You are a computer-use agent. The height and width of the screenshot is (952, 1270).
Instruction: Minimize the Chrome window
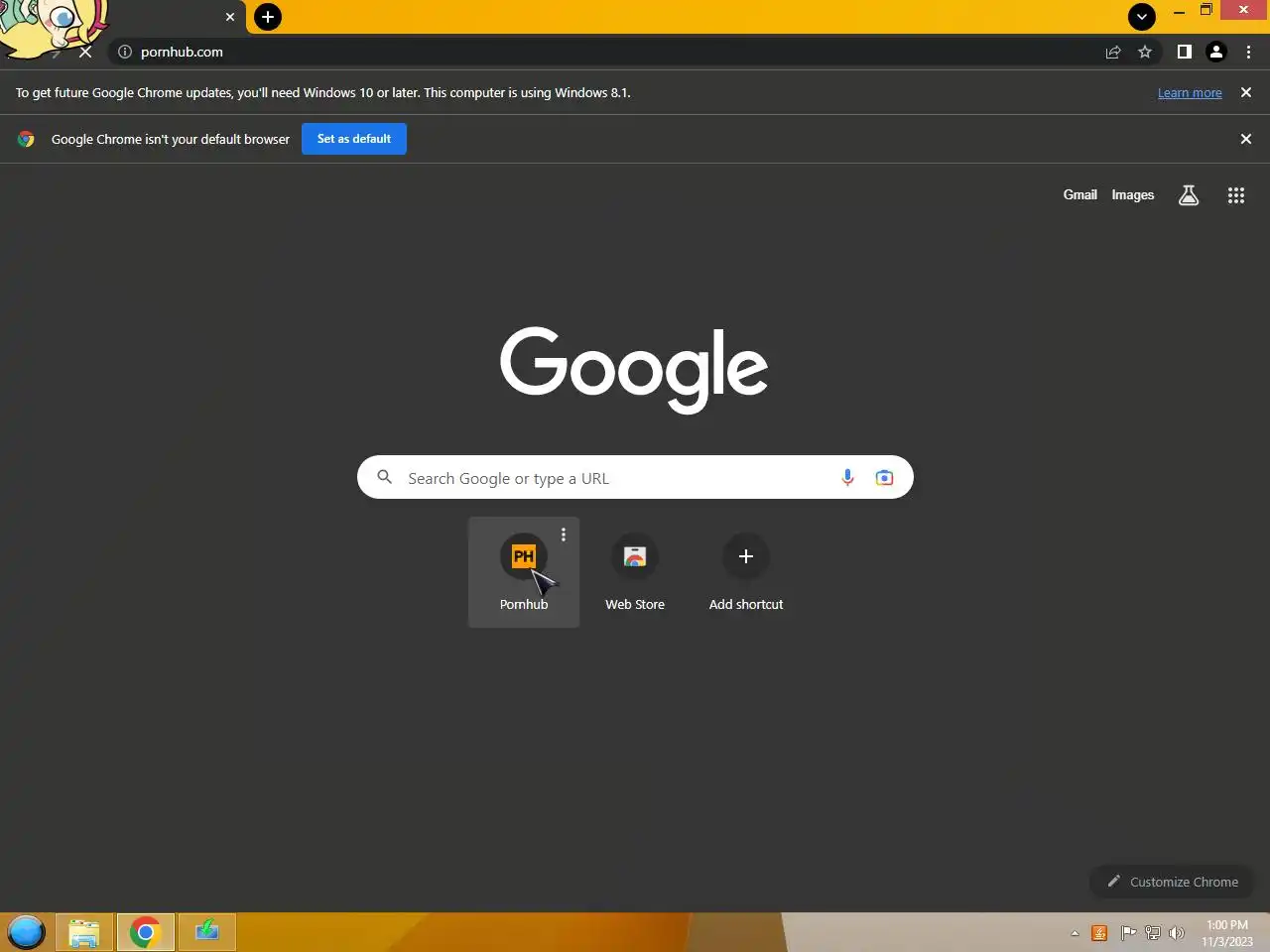coord(1179,11)
